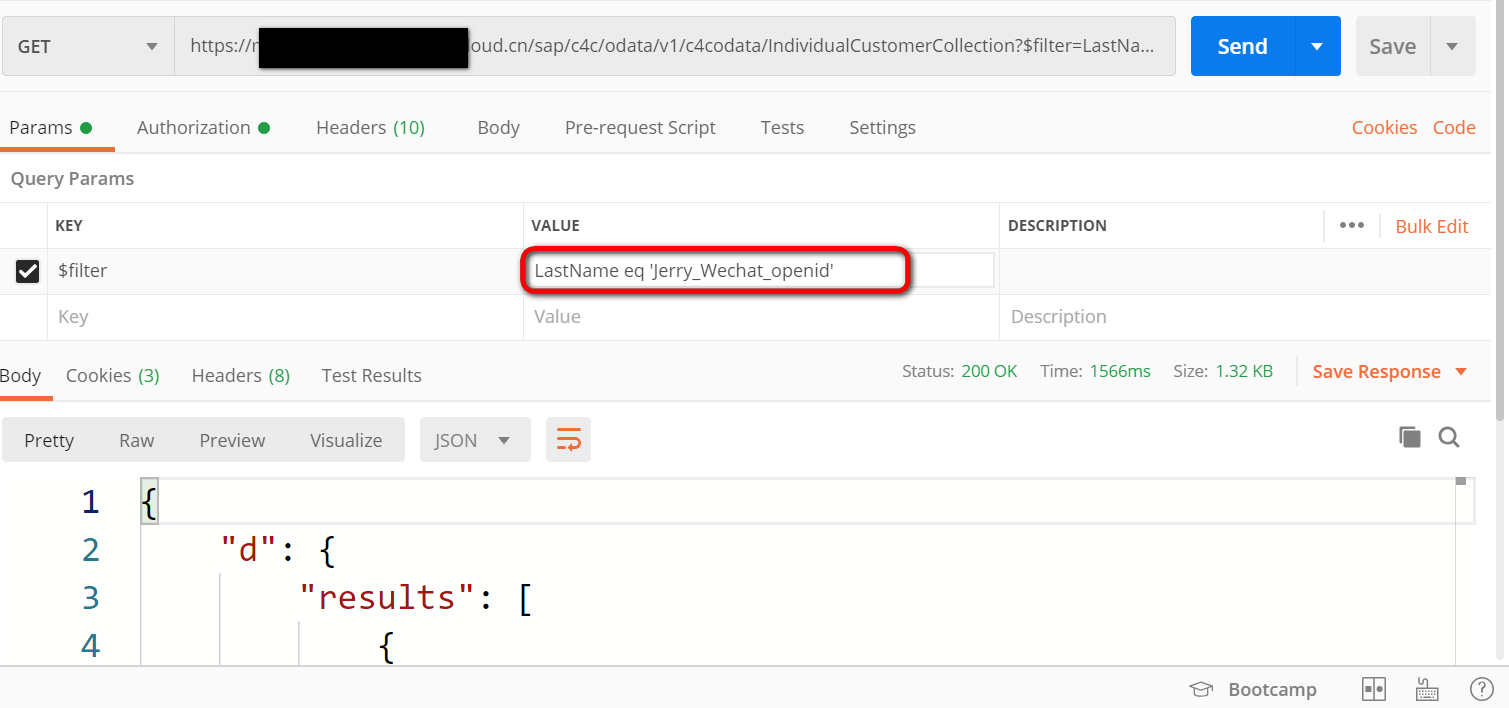Image resolution: width=1509 pixels, height=708 pixels.
Task: Select Preview response view
Action: [232, 440]
